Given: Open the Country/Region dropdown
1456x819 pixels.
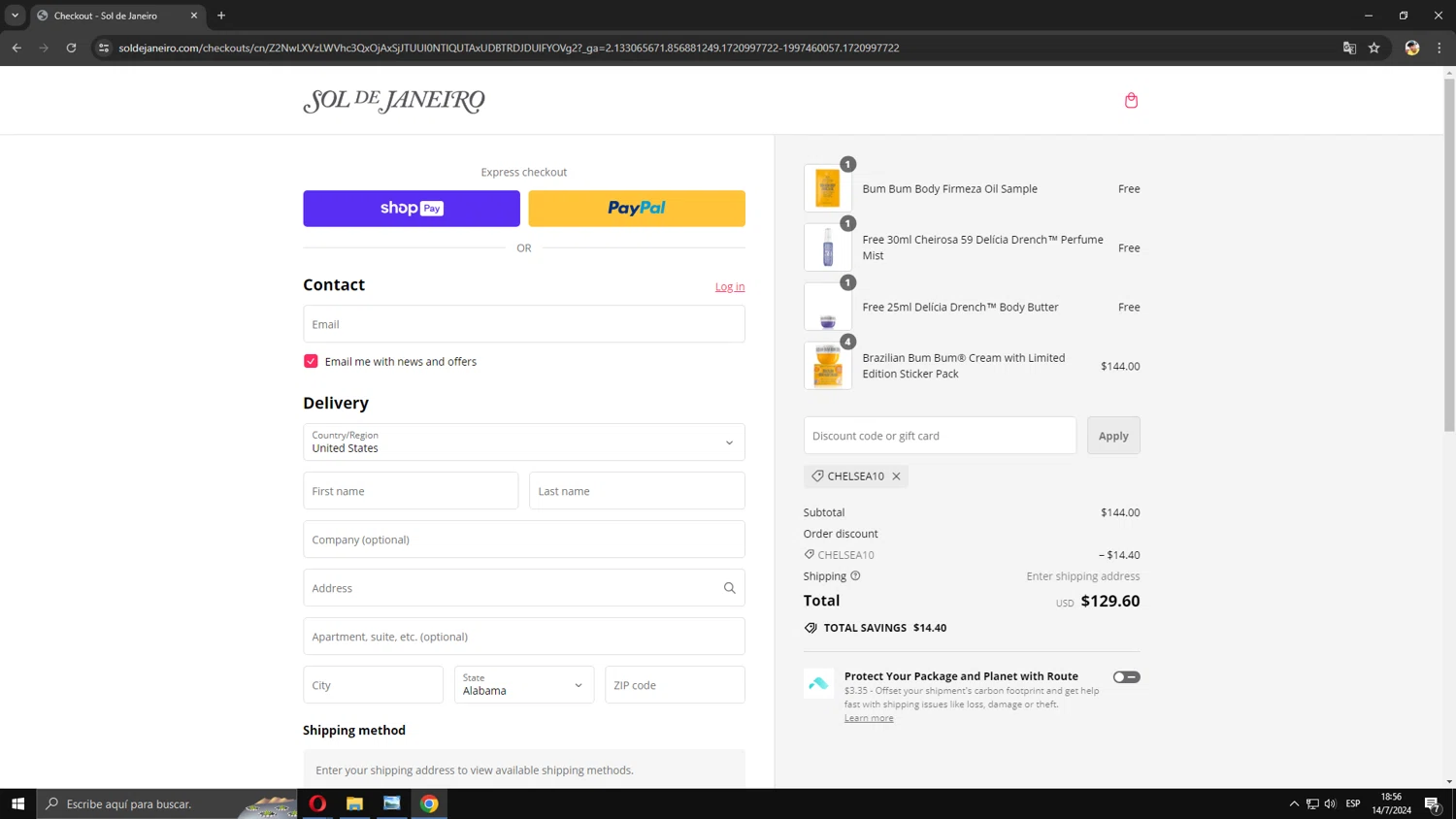Looking at the screenshot, I should tap(524, 442).
